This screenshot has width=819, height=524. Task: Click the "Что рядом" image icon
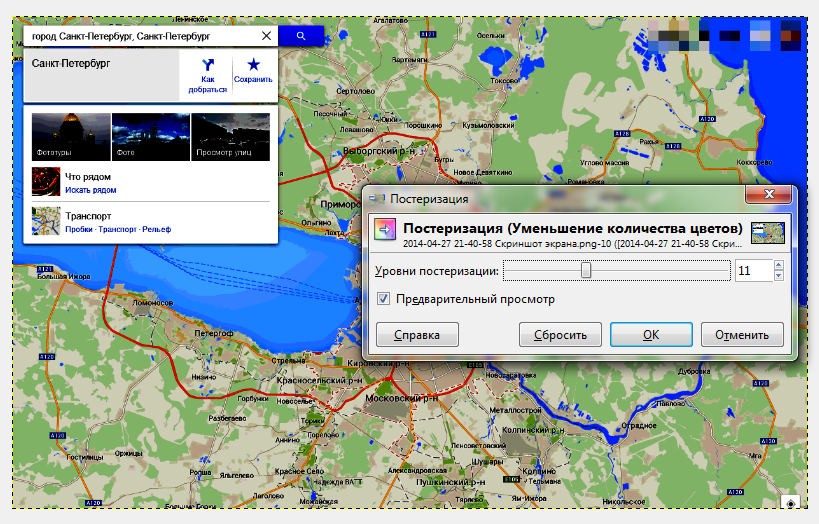click(x=46, y=181)
